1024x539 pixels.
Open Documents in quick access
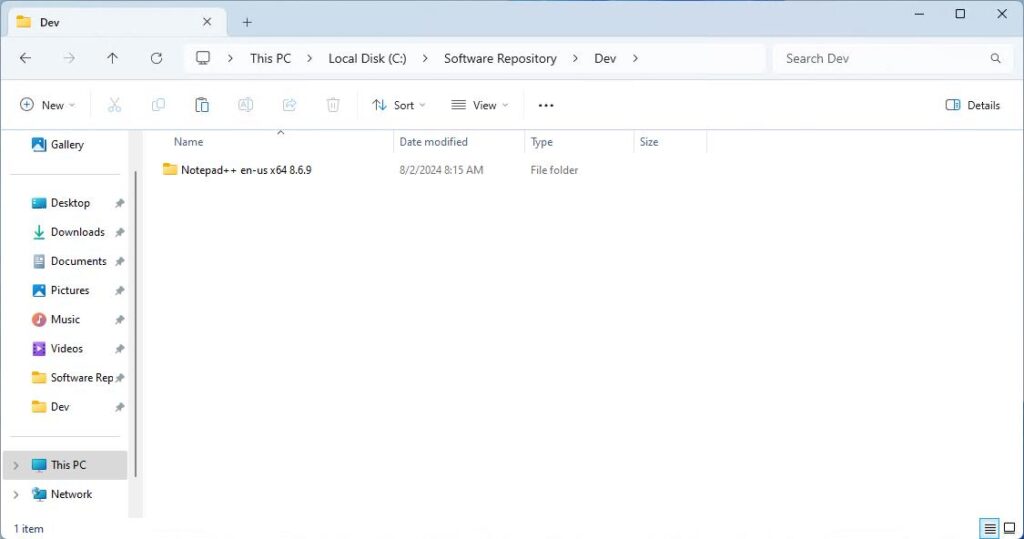[x=68, y=261]
